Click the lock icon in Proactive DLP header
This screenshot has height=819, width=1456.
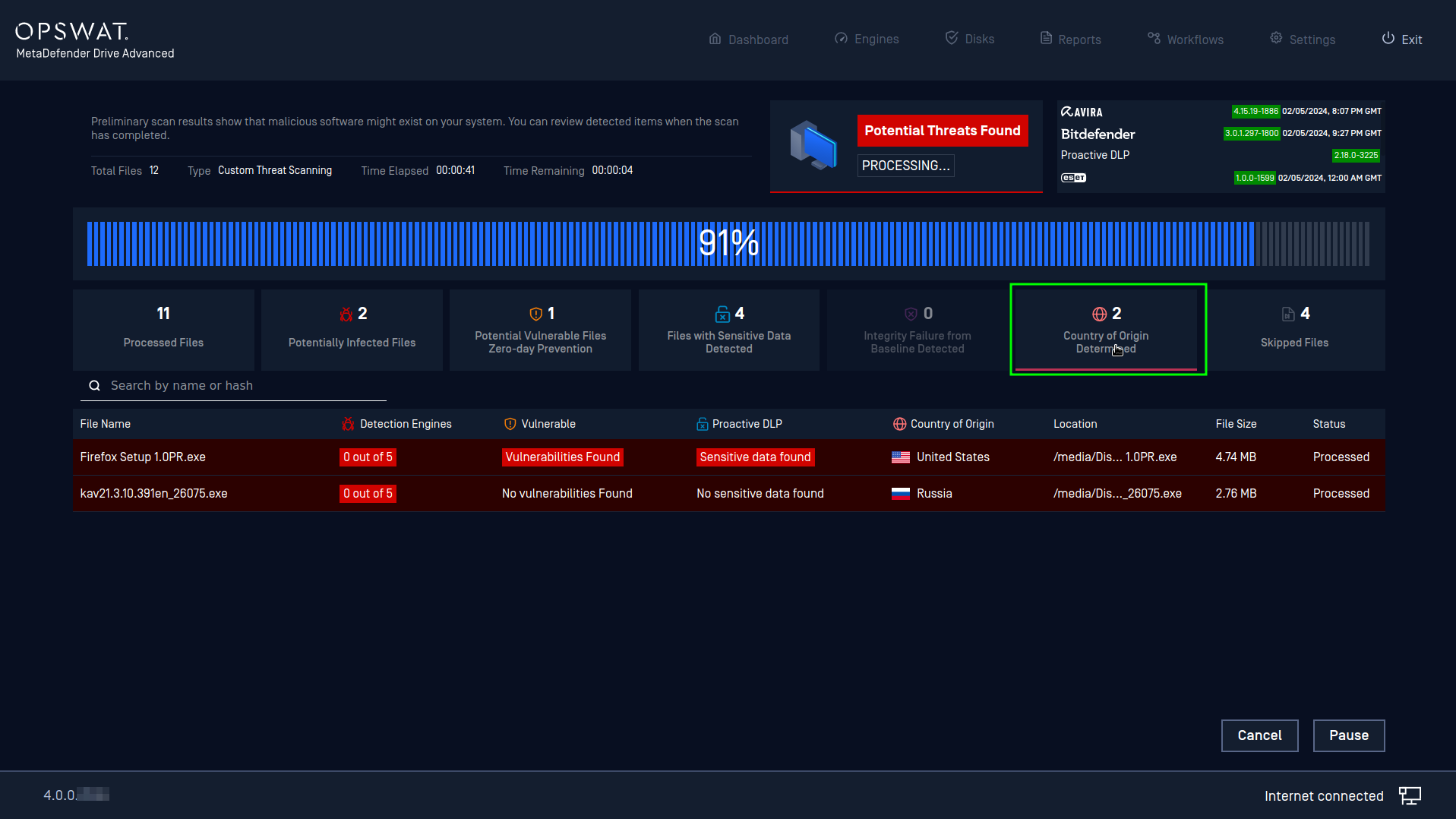tap(702, 424)
